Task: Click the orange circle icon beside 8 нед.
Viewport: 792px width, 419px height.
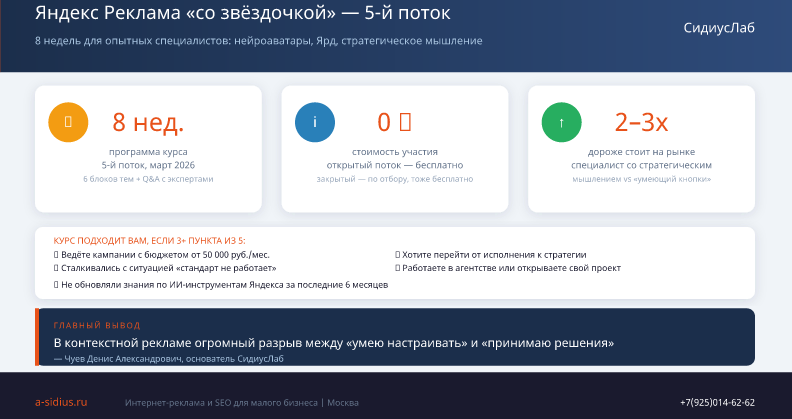Action: [x=68, y=122]
